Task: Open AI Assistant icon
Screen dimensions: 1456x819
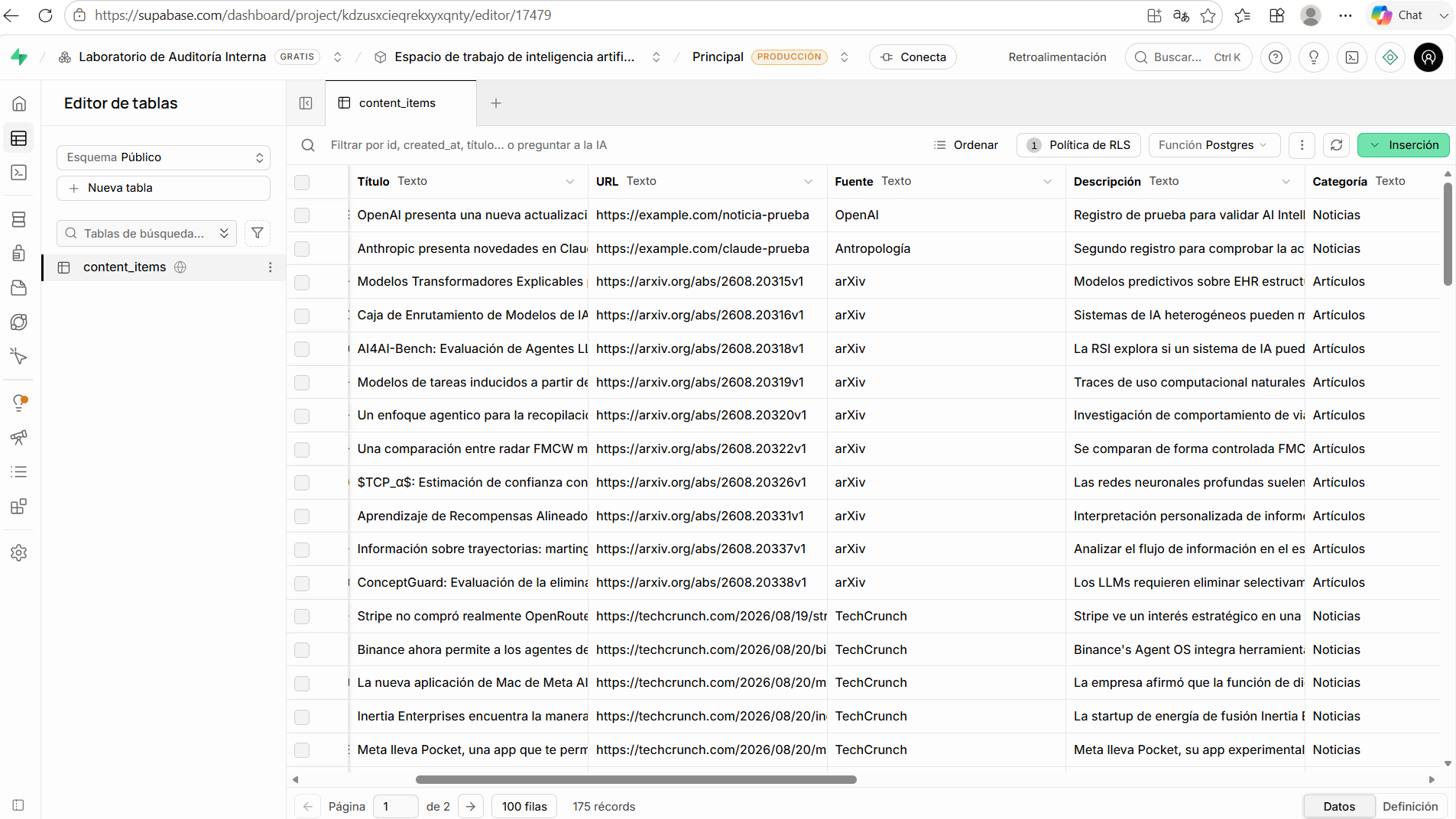Action: click(1390, 57)
